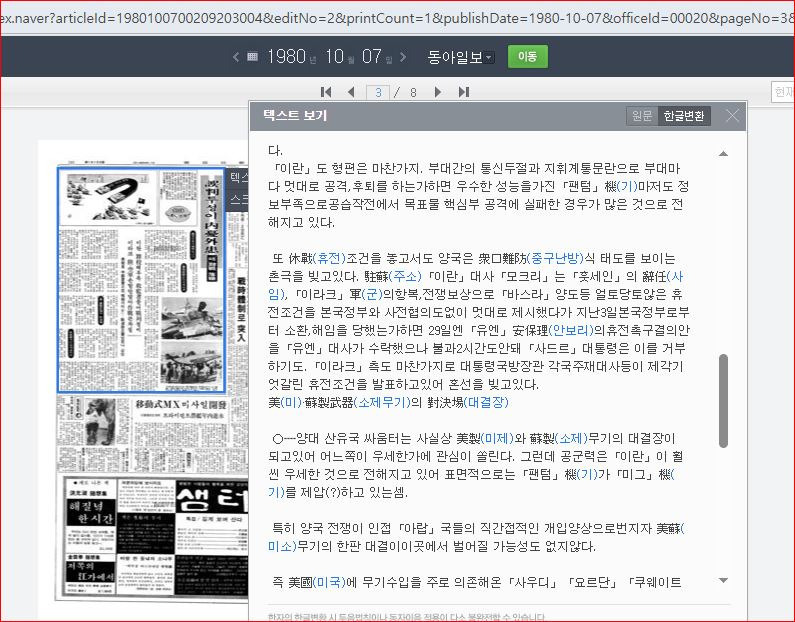Screen dimensions: 795x622
Task: Click the 텍스트 보기 panel title
Action: [x=295, y=116]
